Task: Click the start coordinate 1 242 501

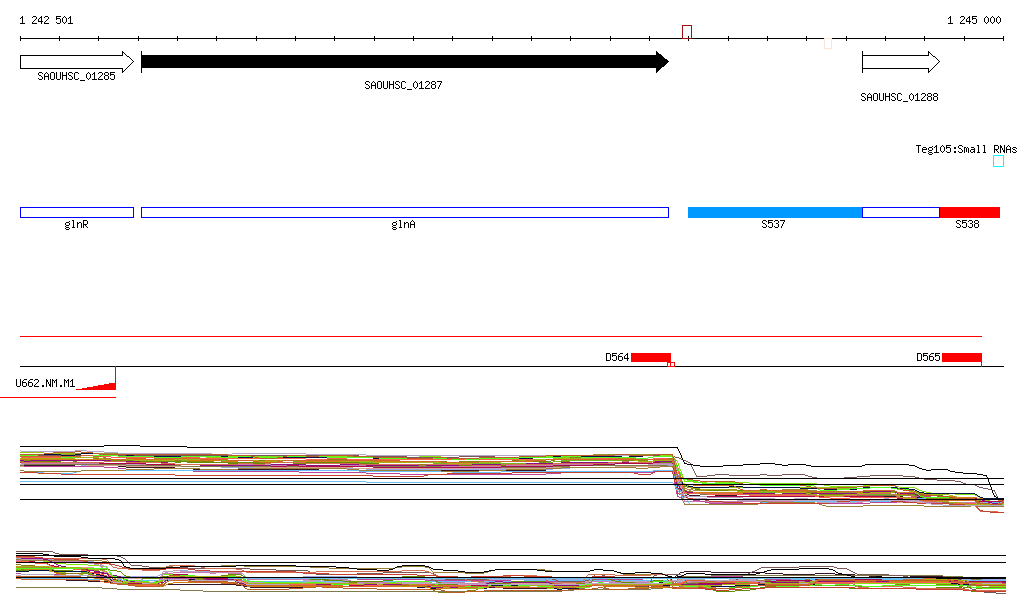Action: [46, 20]
